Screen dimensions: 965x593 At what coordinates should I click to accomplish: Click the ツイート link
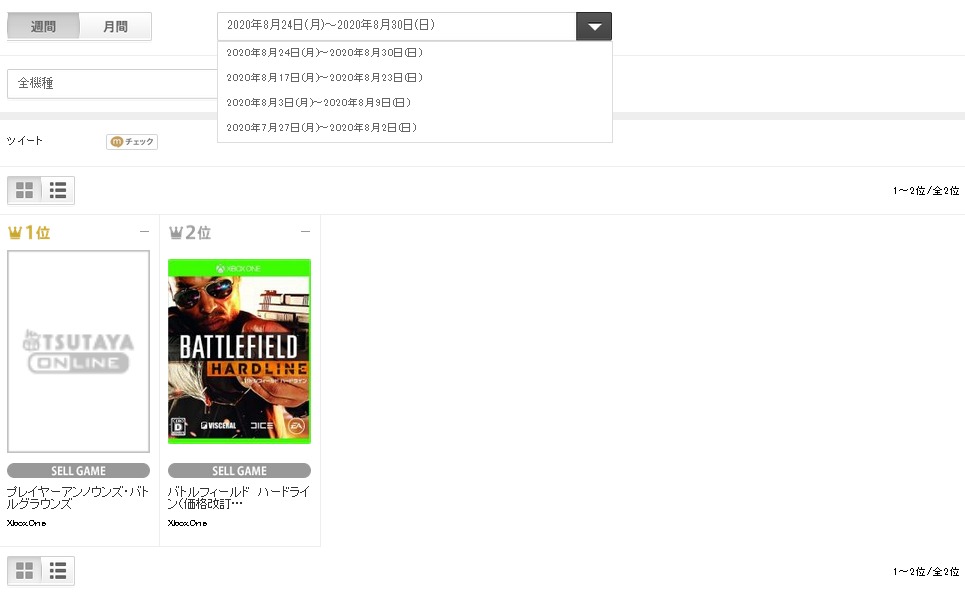pyautogui.click(x=25, y=141)
